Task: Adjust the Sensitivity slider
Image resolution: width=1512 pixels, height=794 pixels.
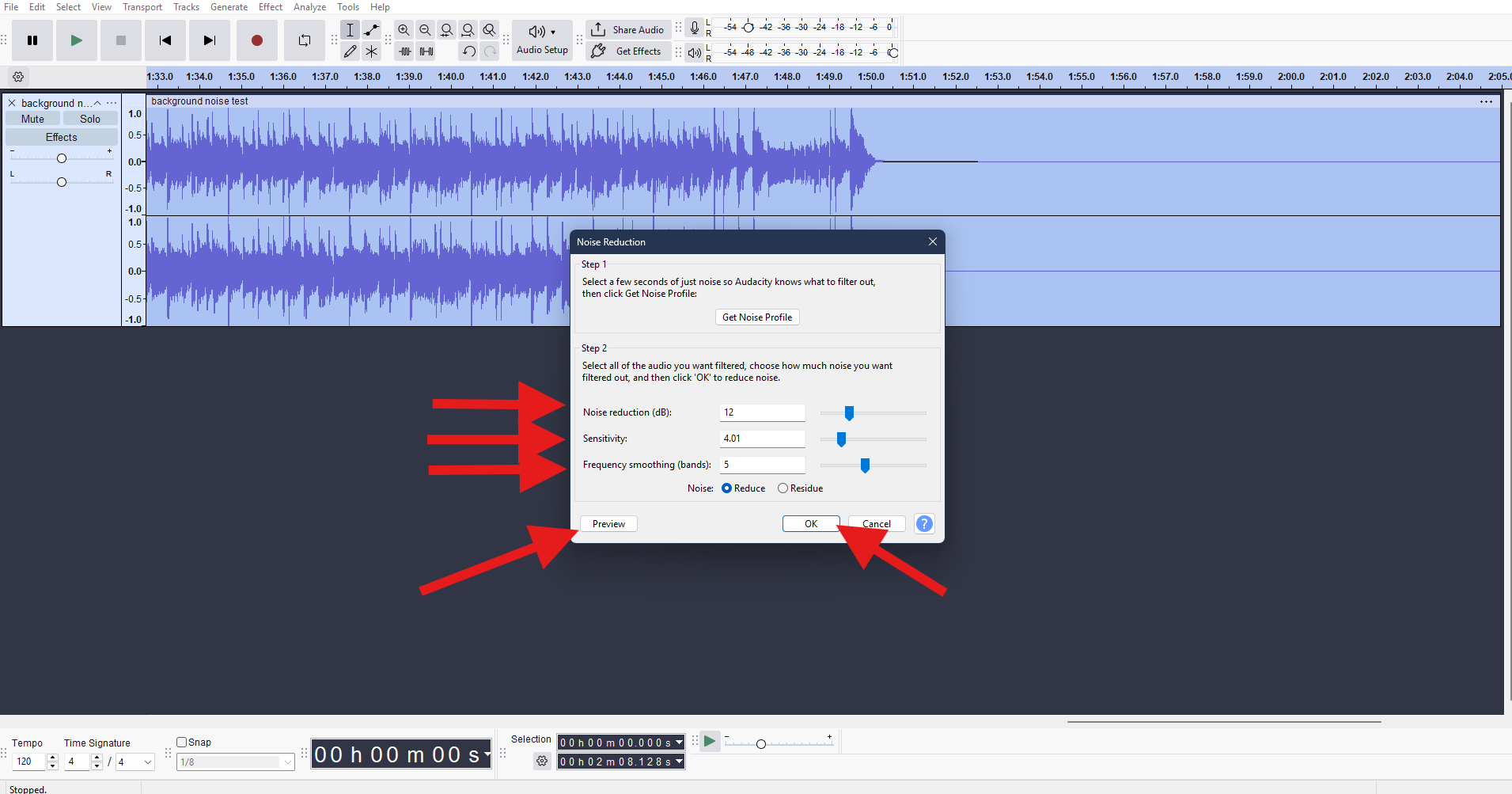Action: pyautogui.click(x=840, y=439)
